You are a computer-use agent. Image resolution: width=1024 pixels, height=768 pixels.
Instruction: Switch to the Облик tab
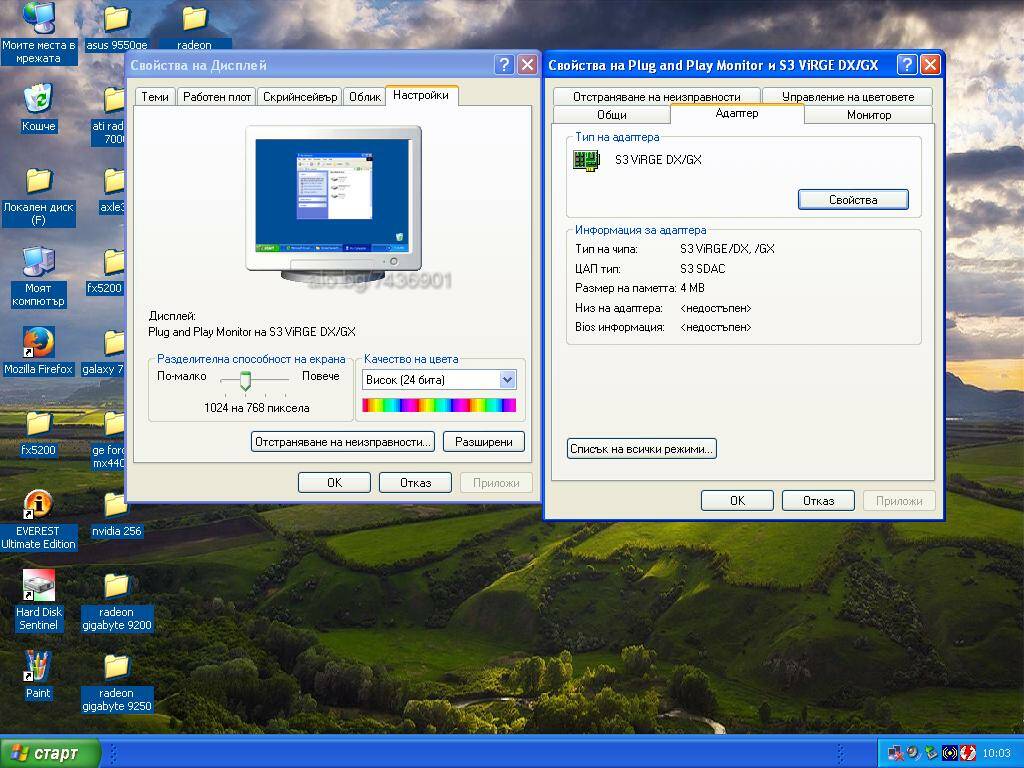click(364, 97)
